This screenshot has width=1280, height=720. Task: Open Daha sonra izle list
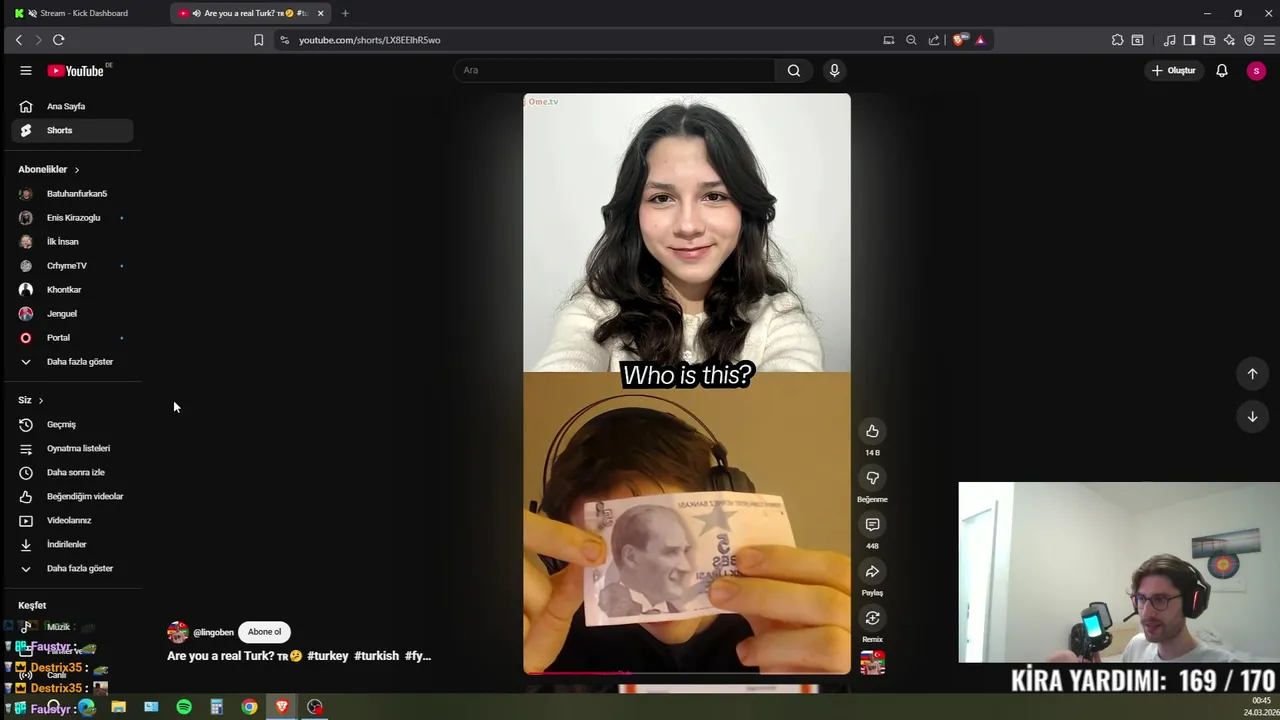point(72,473)
